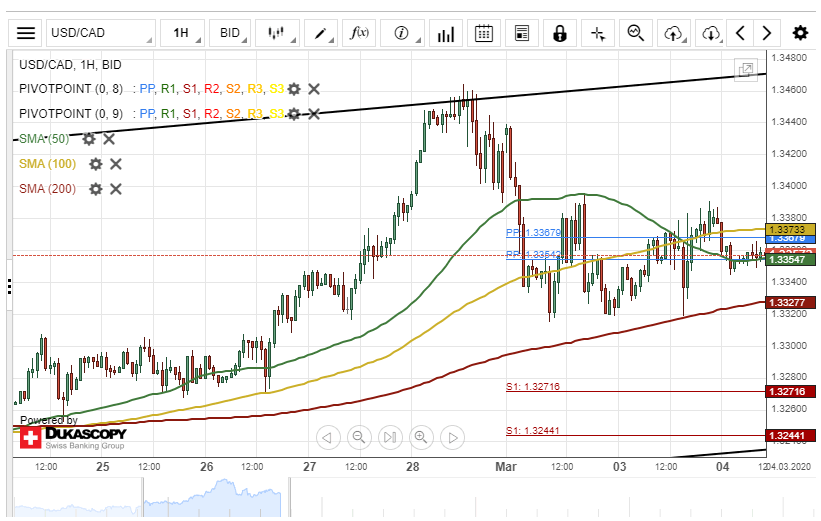
Task: Activate the crosshair cursor tool
Action: [598, 34]
